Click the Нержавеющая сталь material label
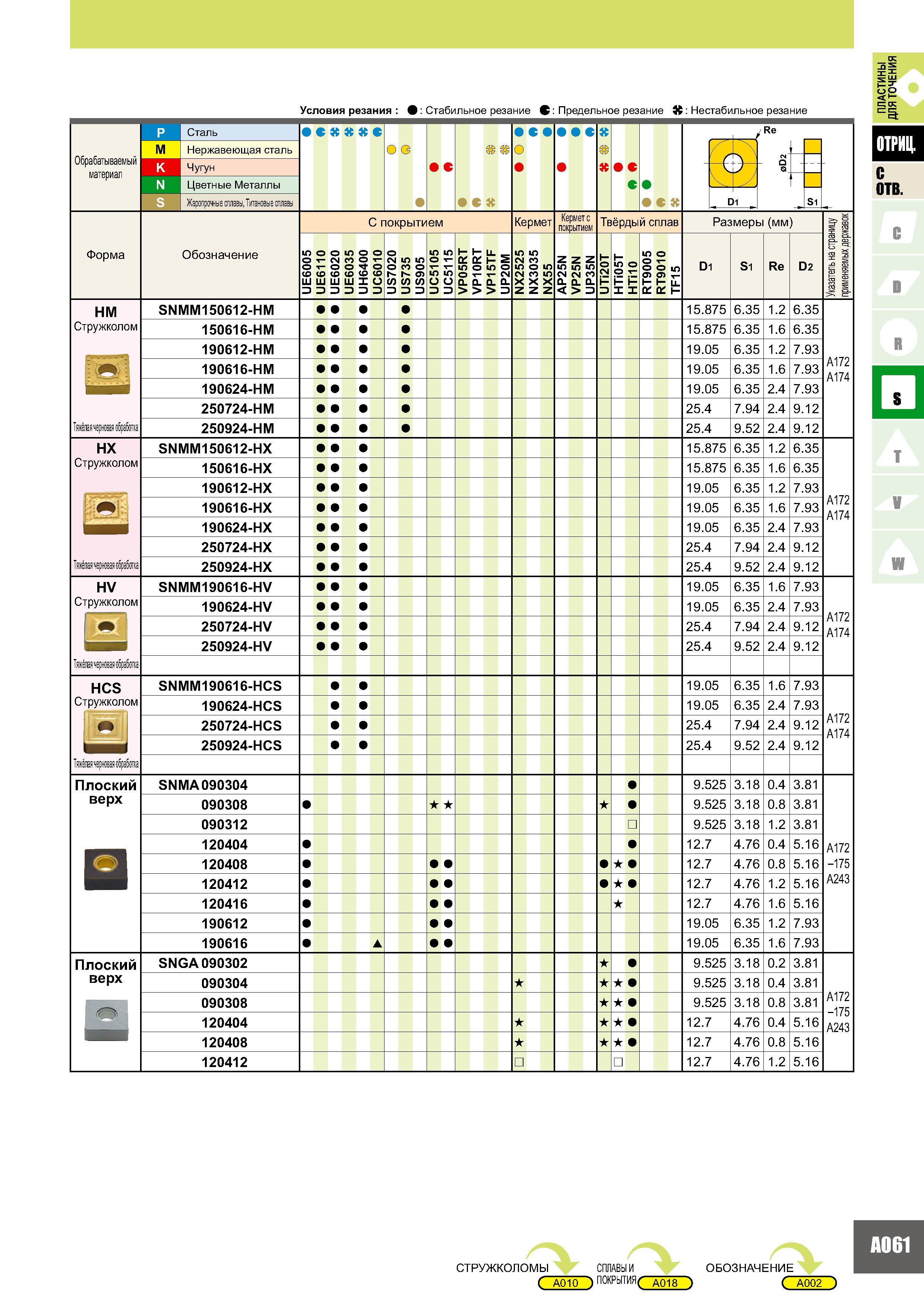The width and height of the screenshot is (924, 1307). [240, 150]
